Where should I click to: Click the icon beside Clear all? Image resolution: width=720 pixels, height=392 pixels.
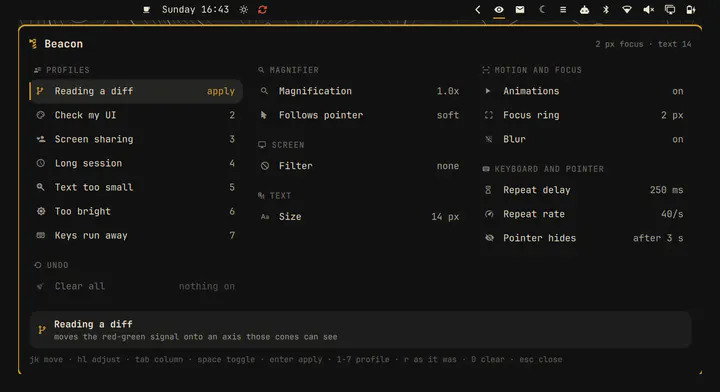tap(40, 286)
